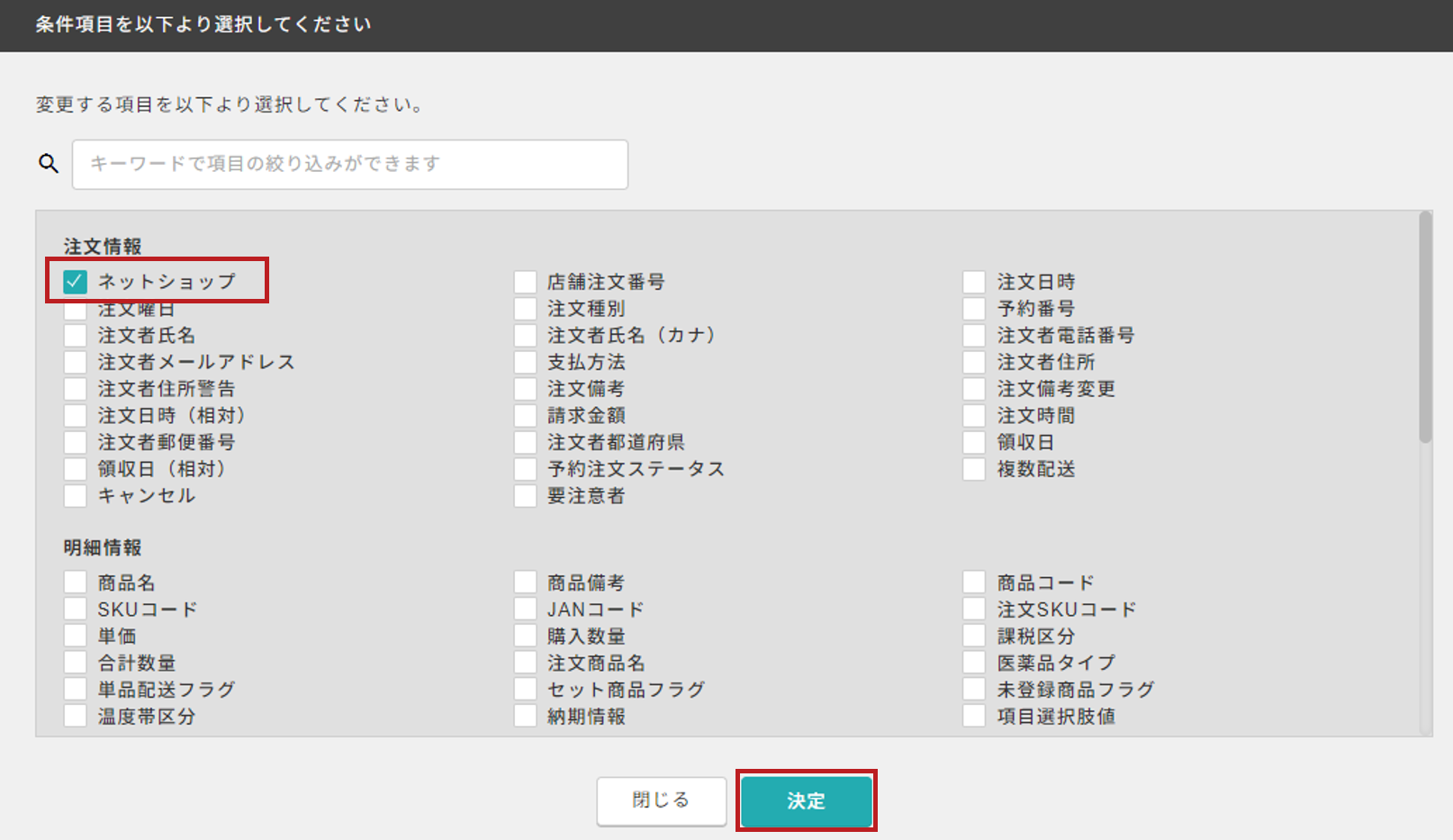Enable the 注文種別 checkbox
This screenshot has height=840, width=1453.
pos(526,309)
